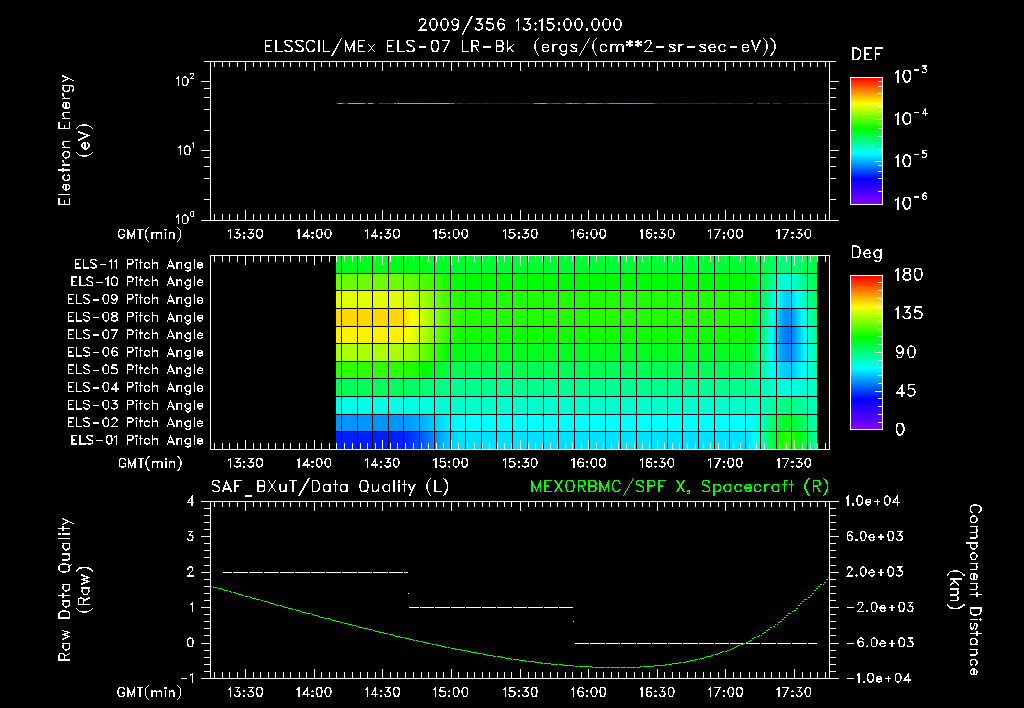Select the ELS-02 Pitch Angle row label
This screenshot has width=1024, height=708.
tap(135, 423)
